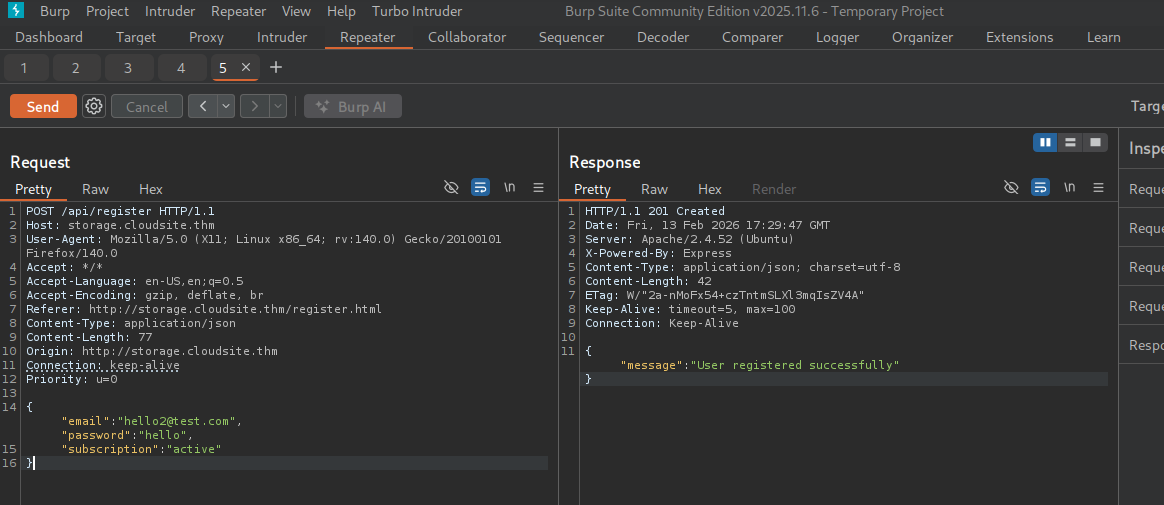
Task: Switch Request view to Raw
Action: (x=96, y=189)
